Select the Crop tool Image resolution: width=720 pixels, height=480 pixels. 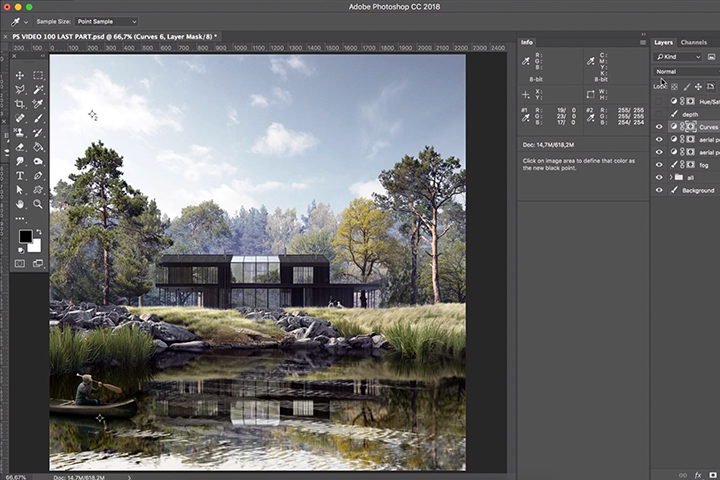pyautogui.click(x=20, y=104)
